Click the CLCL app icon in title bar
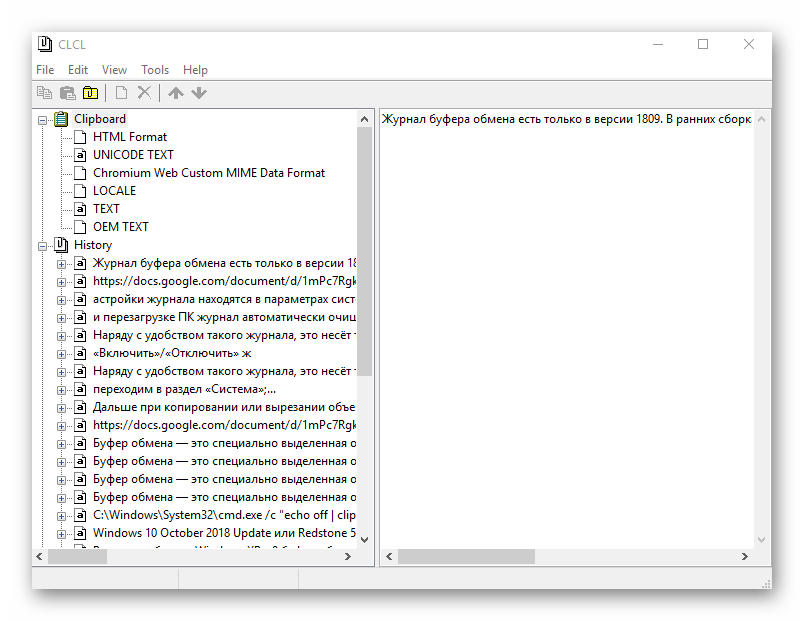804x621 pixels. click(45, 44)
